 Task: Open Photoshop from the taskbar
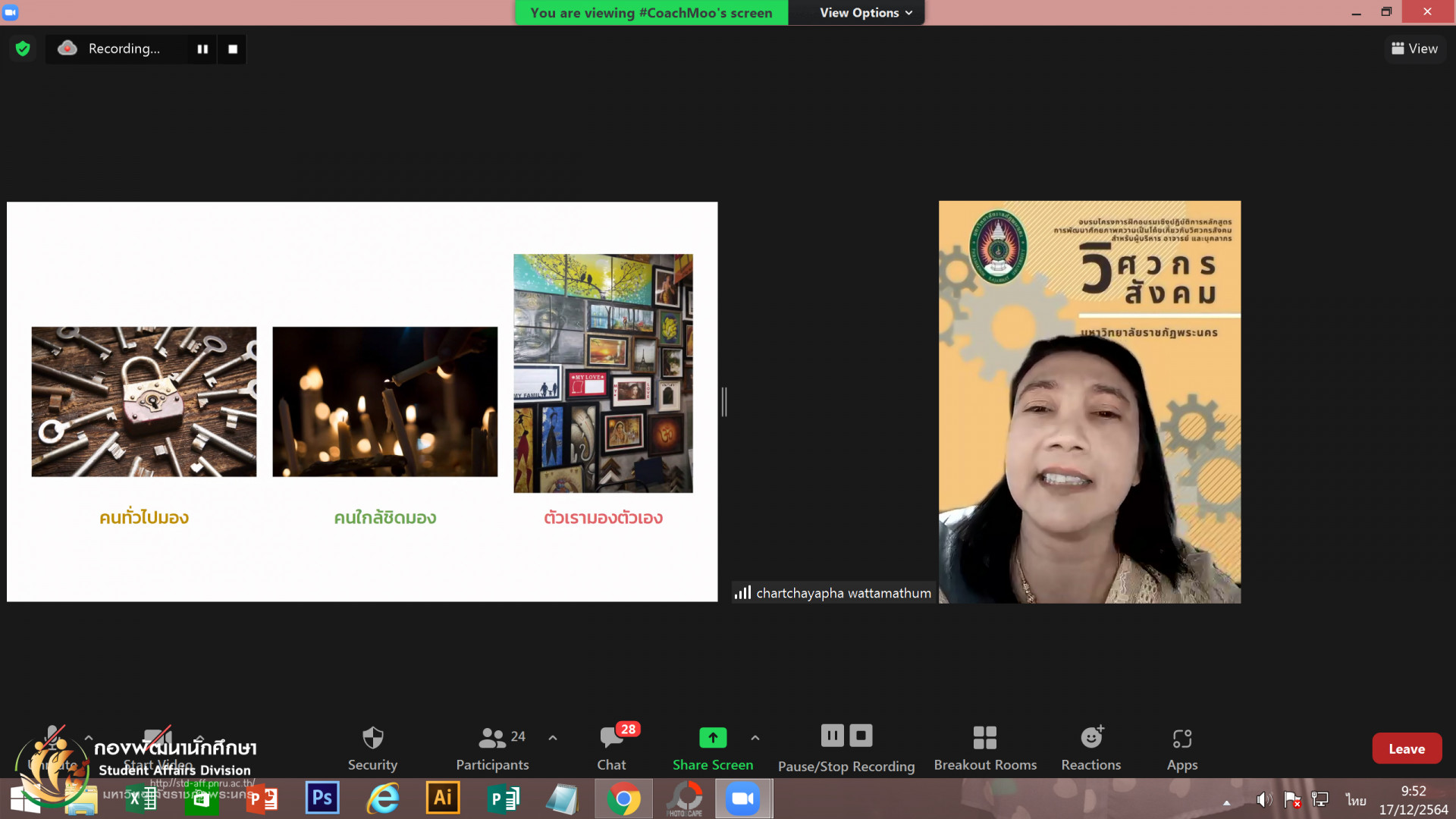[322, 798]
